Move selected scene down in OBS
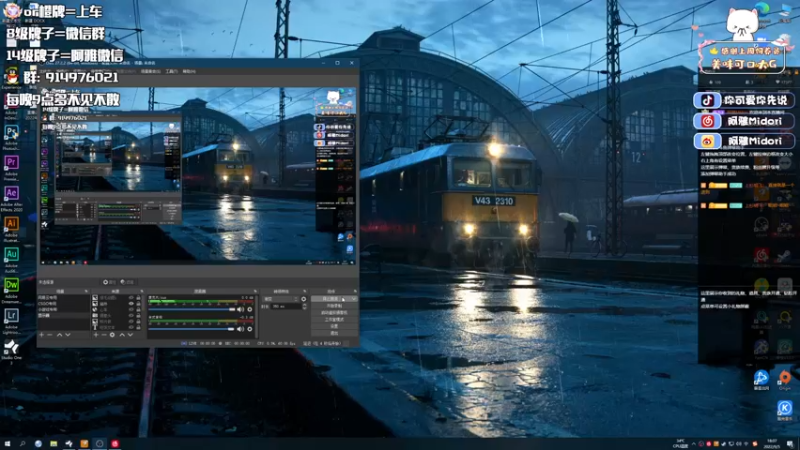Image resolution: width=800 pixels, height=450 pixels. point(67,335)
